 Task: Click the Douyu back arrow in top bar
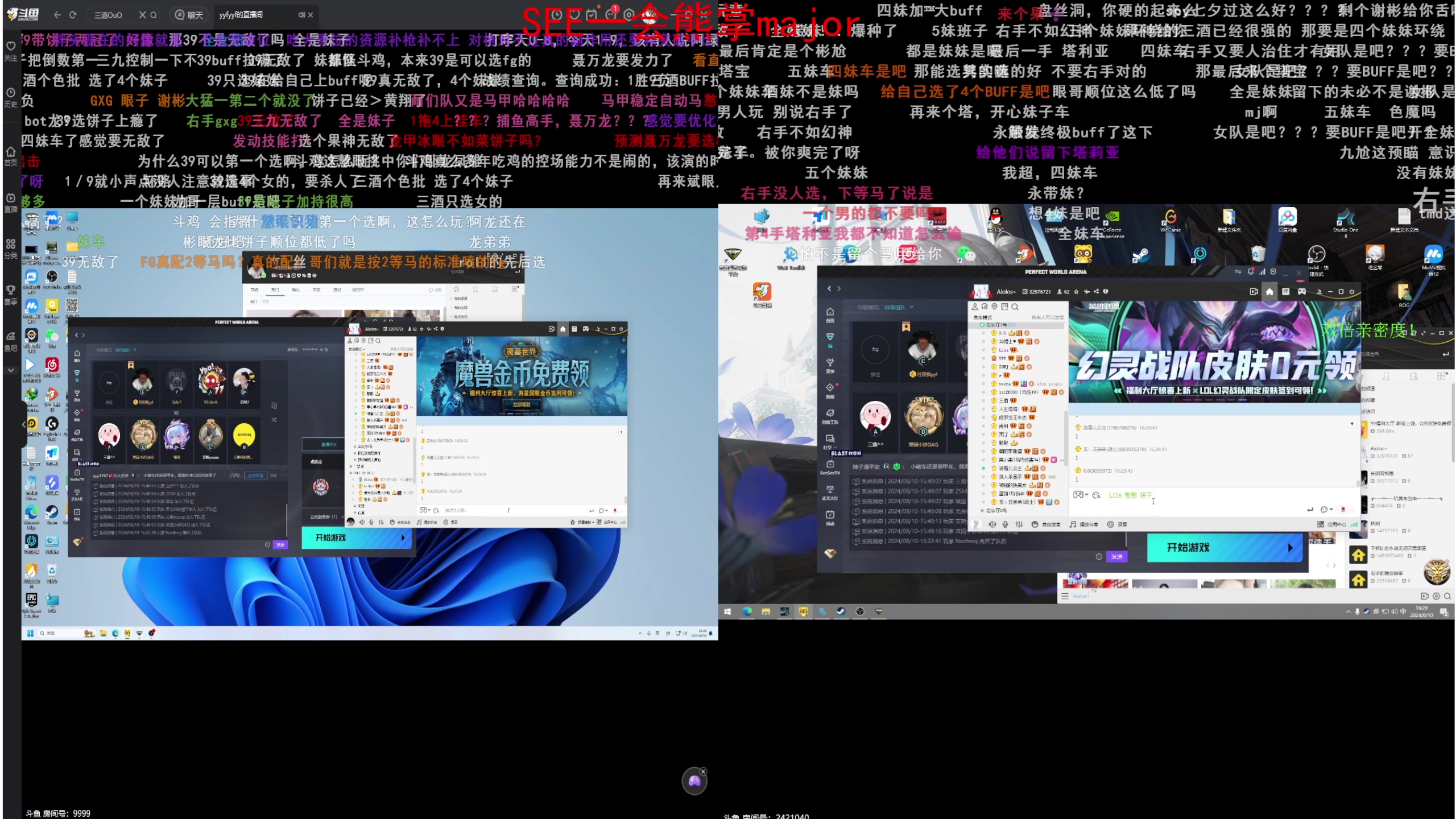tap(57, 15)
